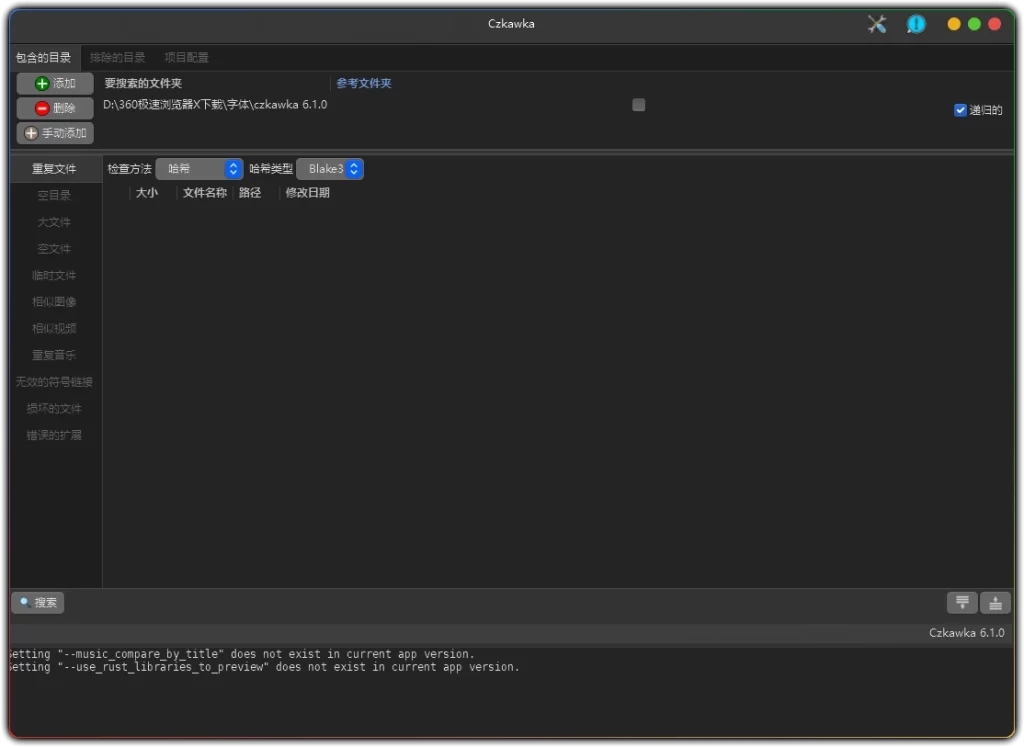The height and width of the screenshot is (747, 1024).
Task: Switch to the 排除的目录 tab
Action: pos(118,57)
